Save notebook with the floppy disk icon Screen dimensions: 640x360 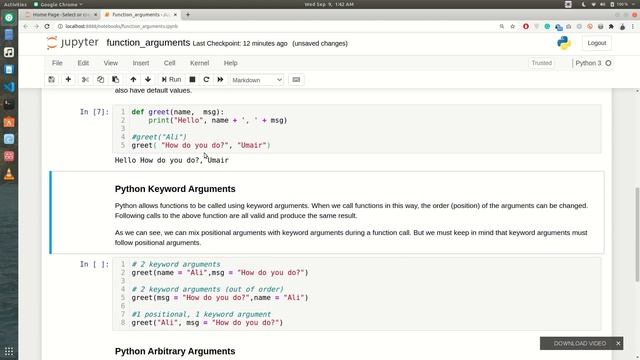tap(51, 80)
